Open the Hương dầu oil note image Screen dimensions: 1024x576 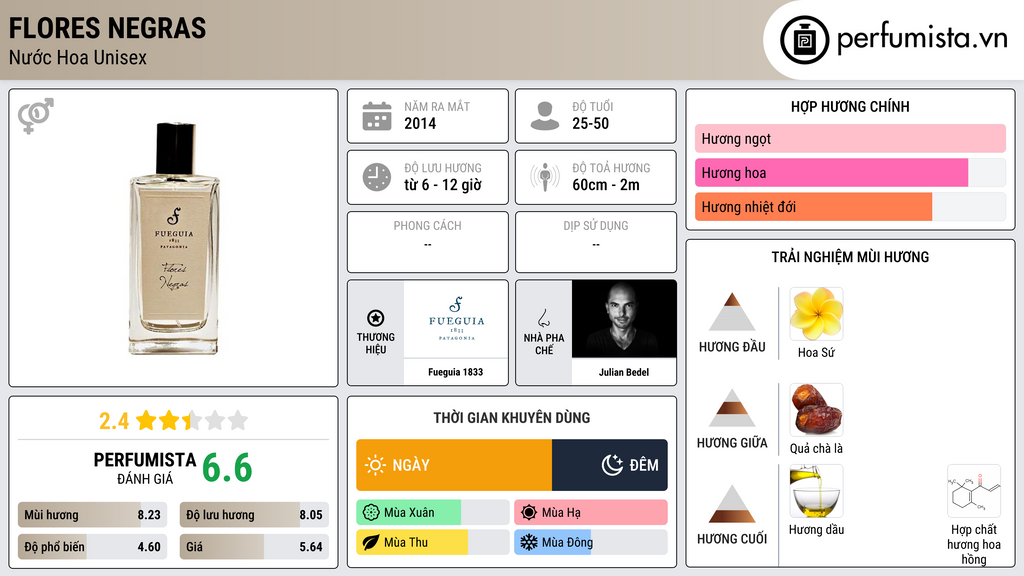[x=816, y=491]
